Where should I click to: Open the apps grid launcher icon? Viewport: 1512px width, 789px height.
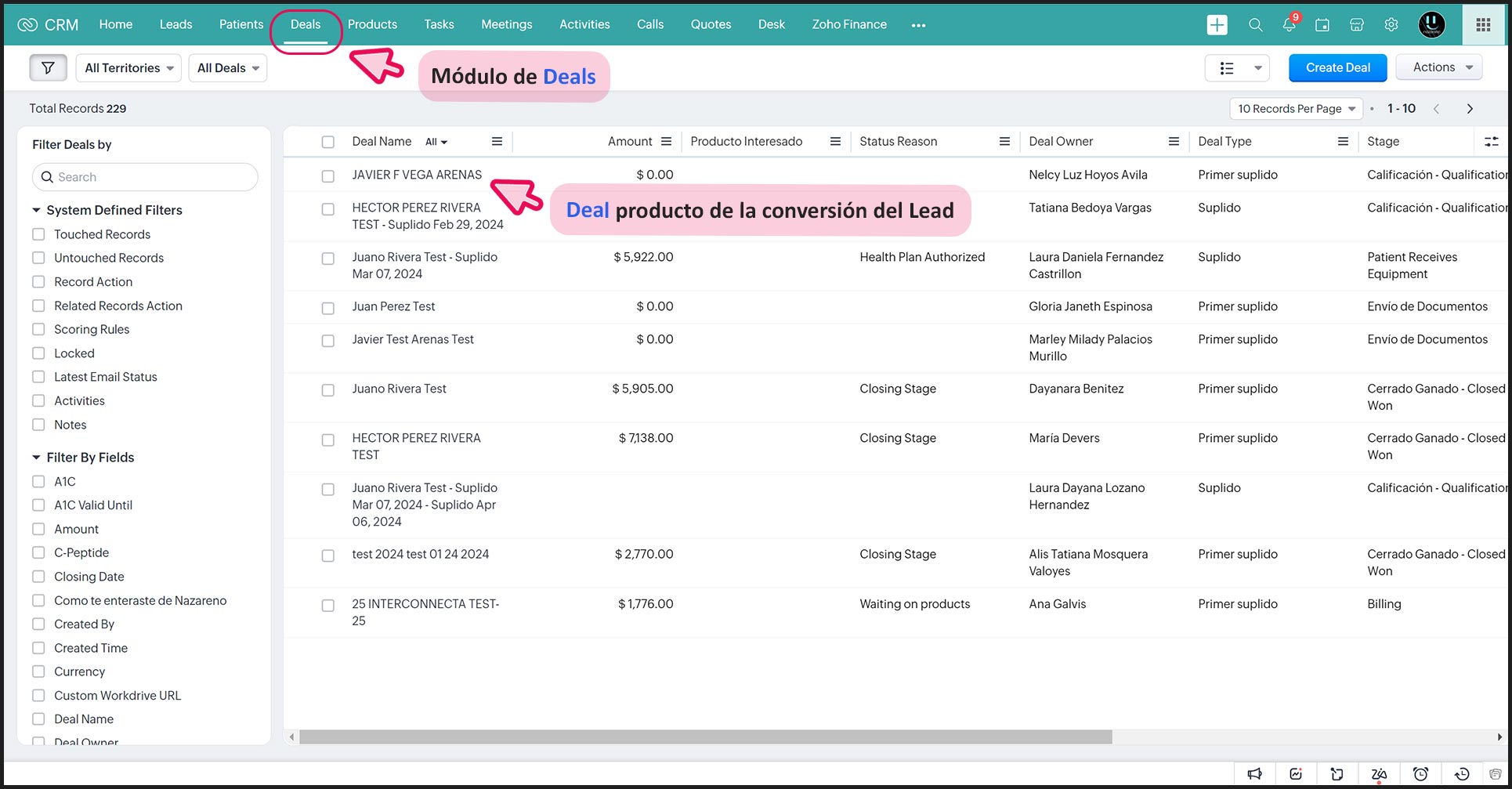[1483, 25]
